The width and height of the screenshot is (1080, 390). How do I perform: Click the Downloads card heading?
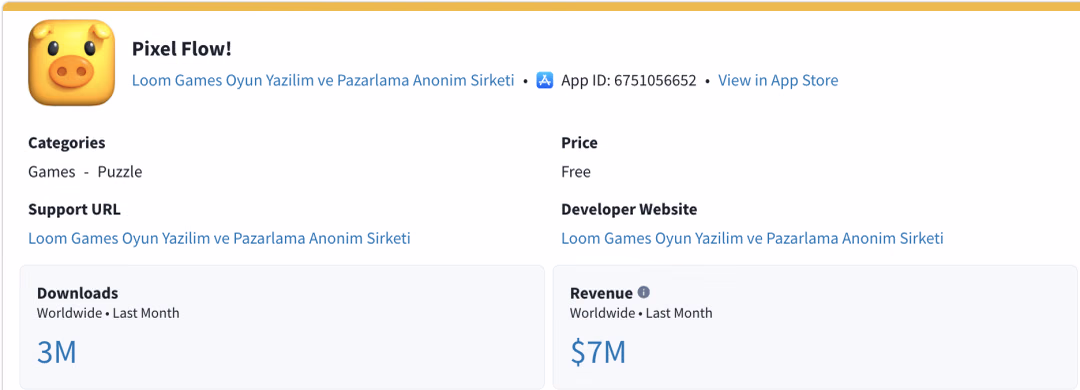point(78,293)
